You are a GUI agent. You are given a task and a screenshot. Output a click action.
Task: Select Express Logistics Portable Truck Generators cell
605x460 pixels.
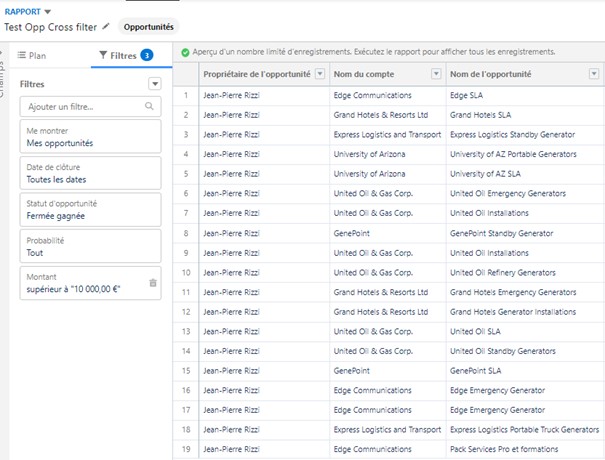tap(524, 430)
